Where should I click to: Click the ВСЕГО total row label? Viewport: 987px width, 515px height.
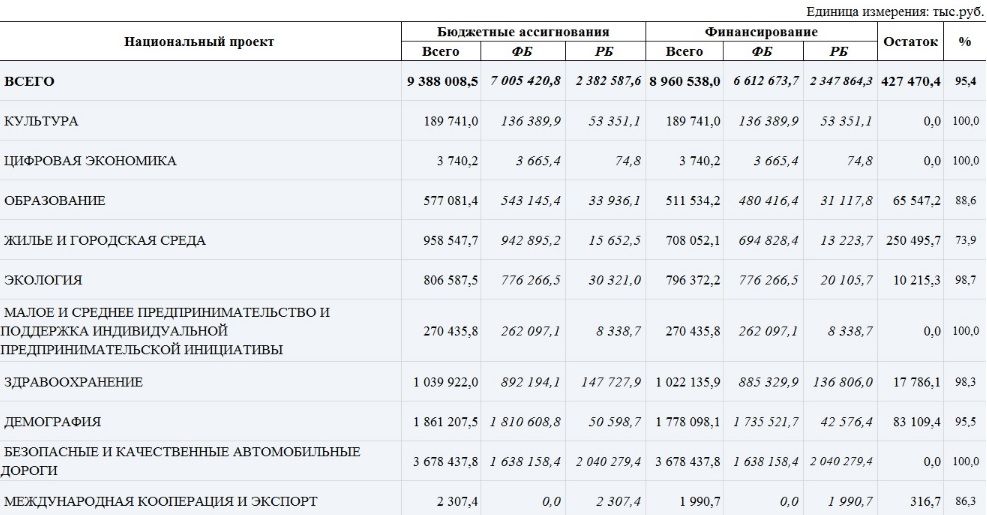(x=30, y=81)
